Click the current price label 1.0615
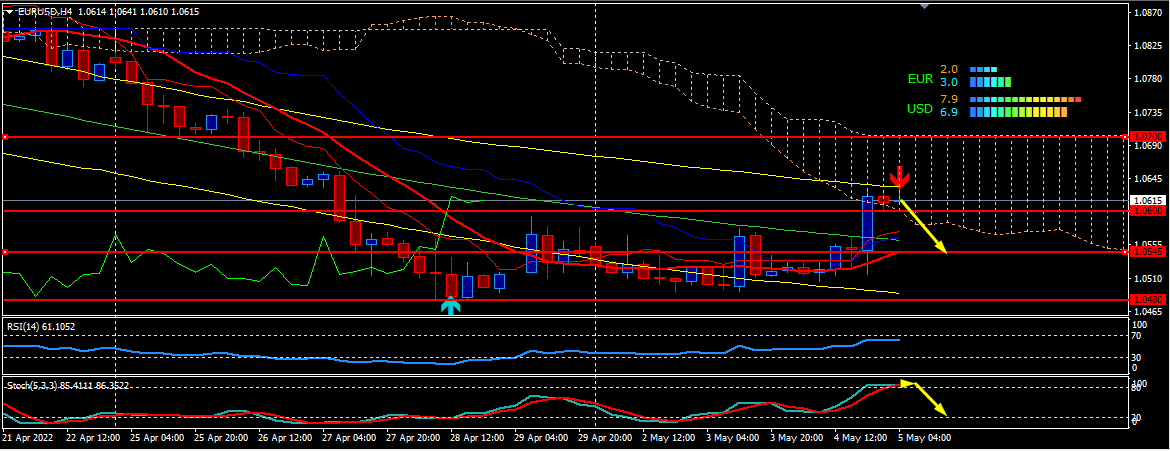The height and width of the screenshot is (451, 1170). pos(1148,201)
